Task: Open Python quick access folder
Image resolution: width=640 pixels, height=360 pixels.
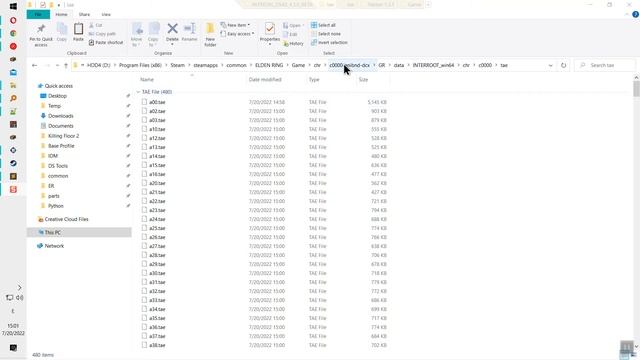Action: (56, 206)
